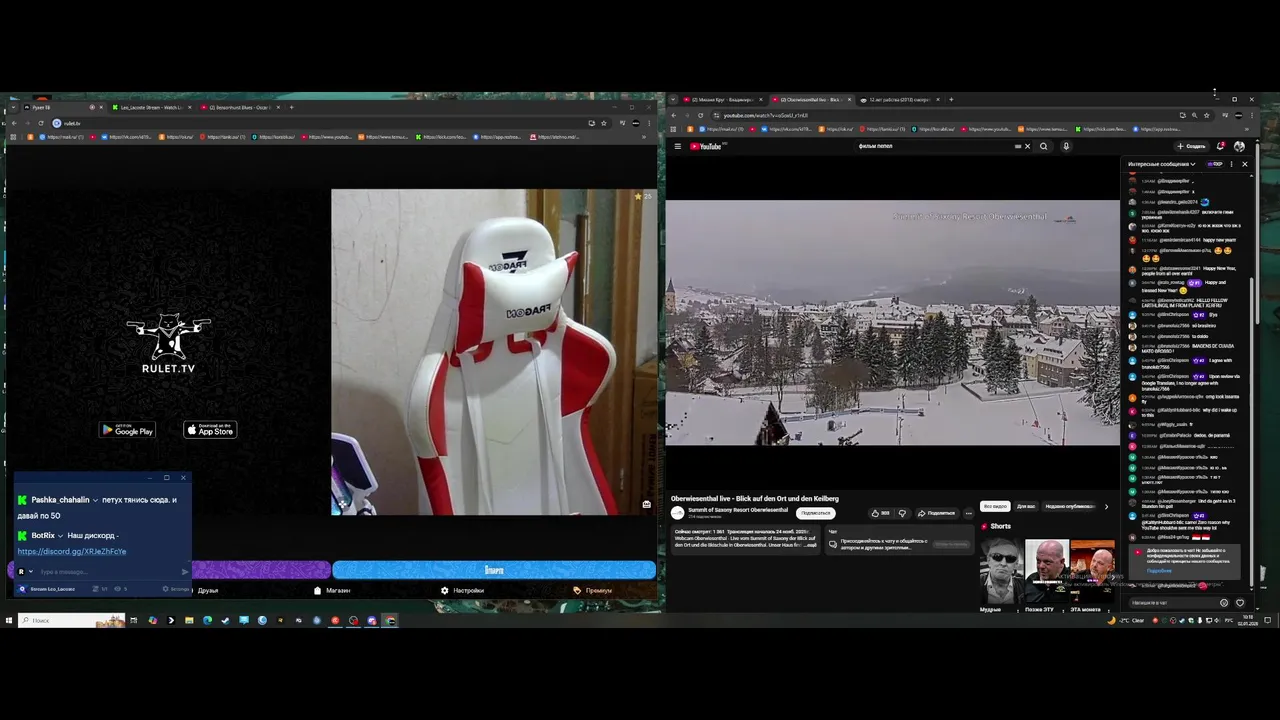Open YouTube hamburger guide menu

pos(677,146)
